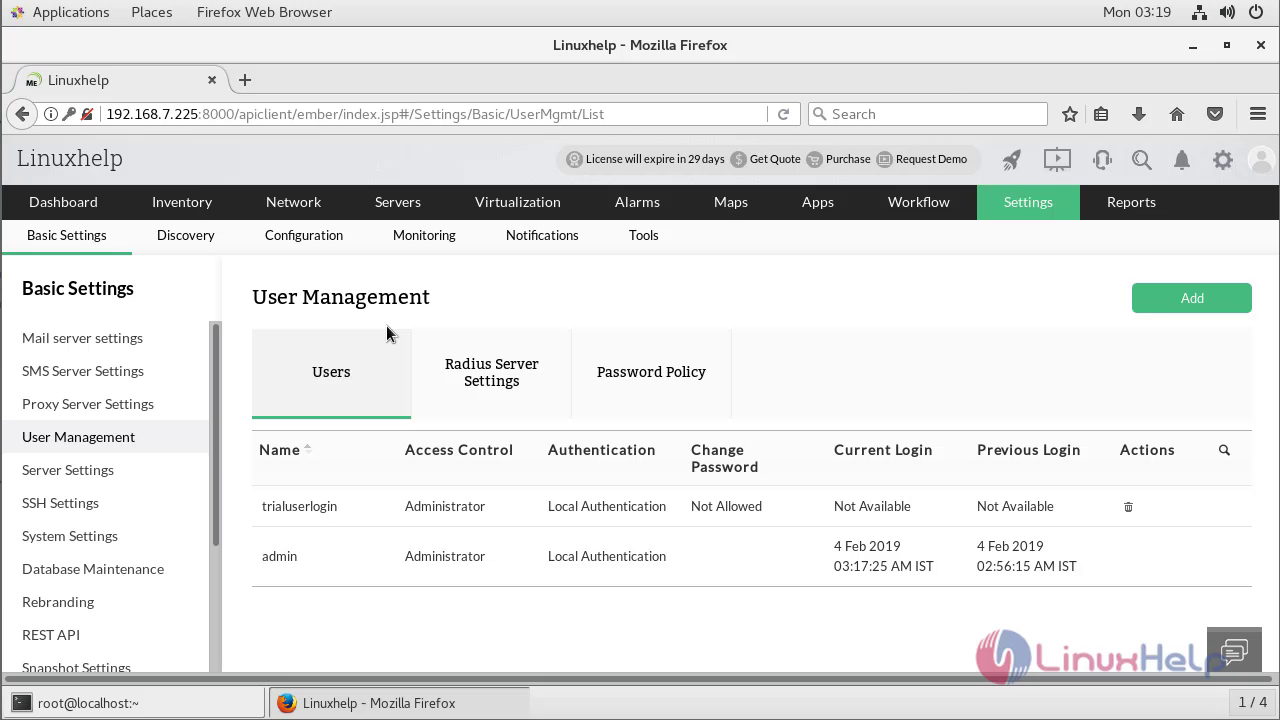Click the admin user name

point(279,556)
